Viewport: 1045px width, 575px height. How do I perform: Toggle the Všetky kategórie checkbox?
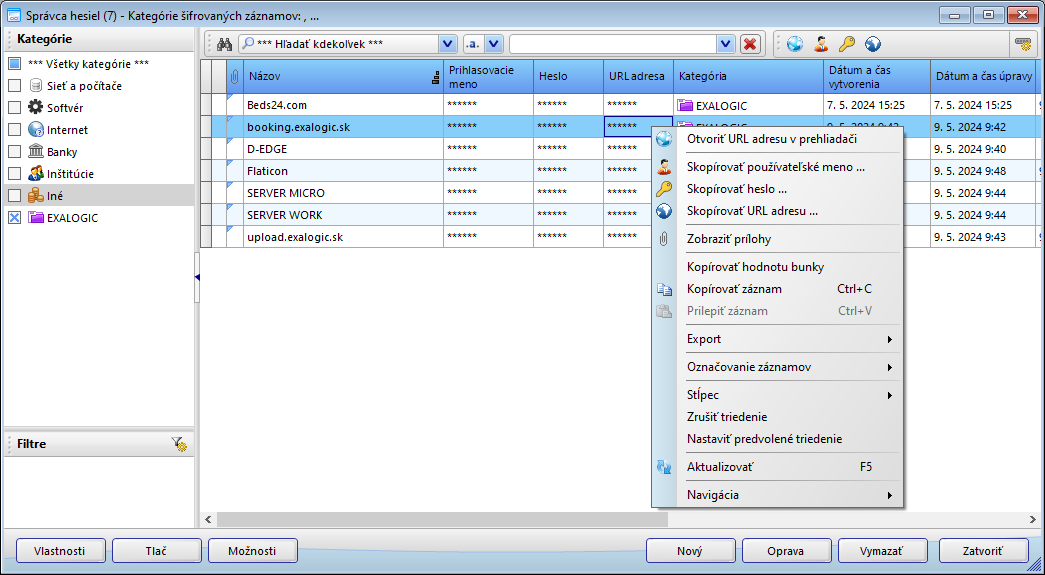point(15,64)
